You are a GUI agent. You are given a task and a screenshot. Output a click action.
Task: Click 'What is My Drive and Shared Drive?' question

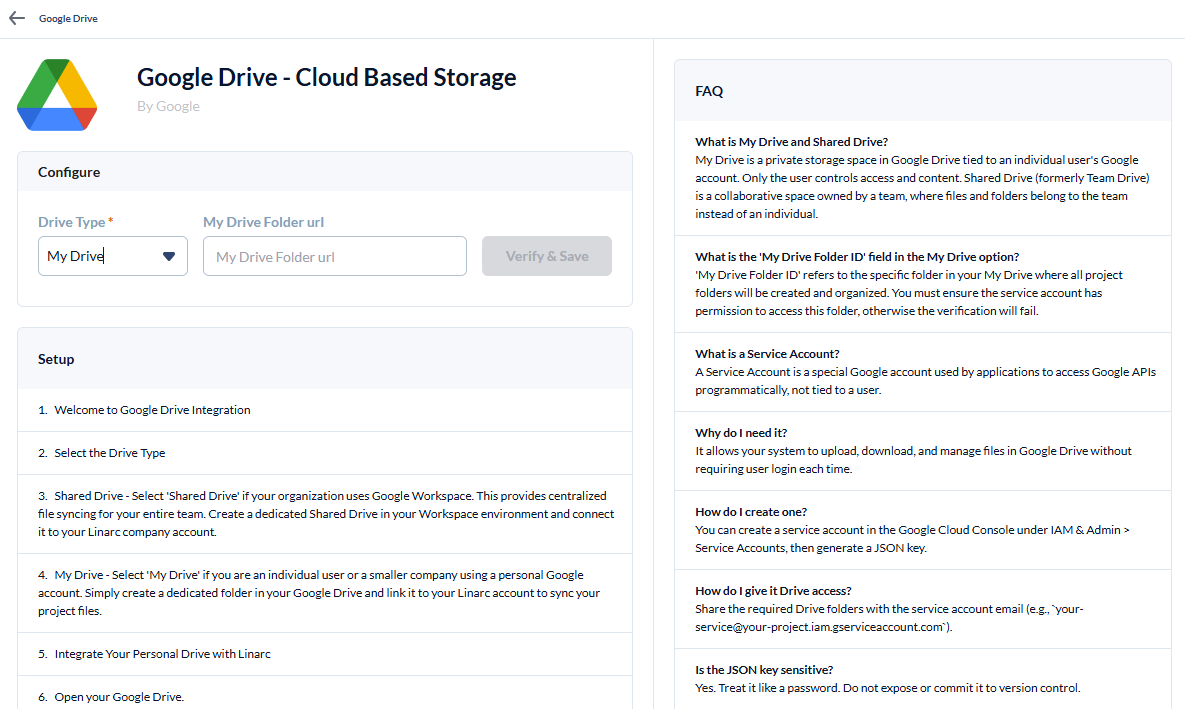pos(791,141)
